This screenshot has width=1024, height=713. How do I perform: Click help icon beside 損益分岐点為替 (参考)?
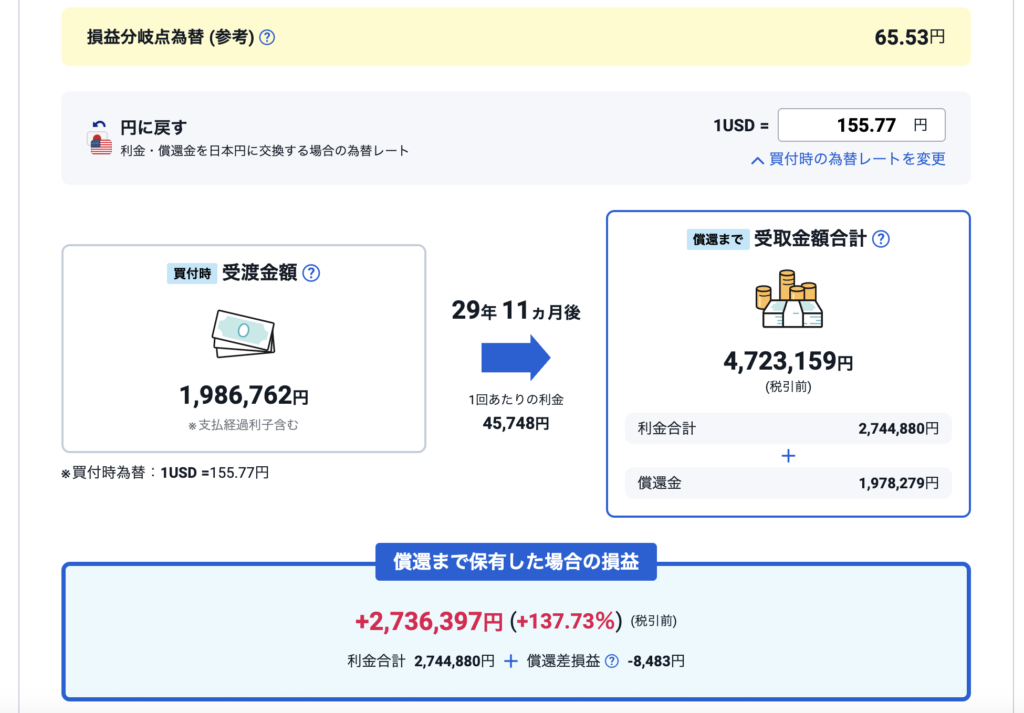click(267, 38)
